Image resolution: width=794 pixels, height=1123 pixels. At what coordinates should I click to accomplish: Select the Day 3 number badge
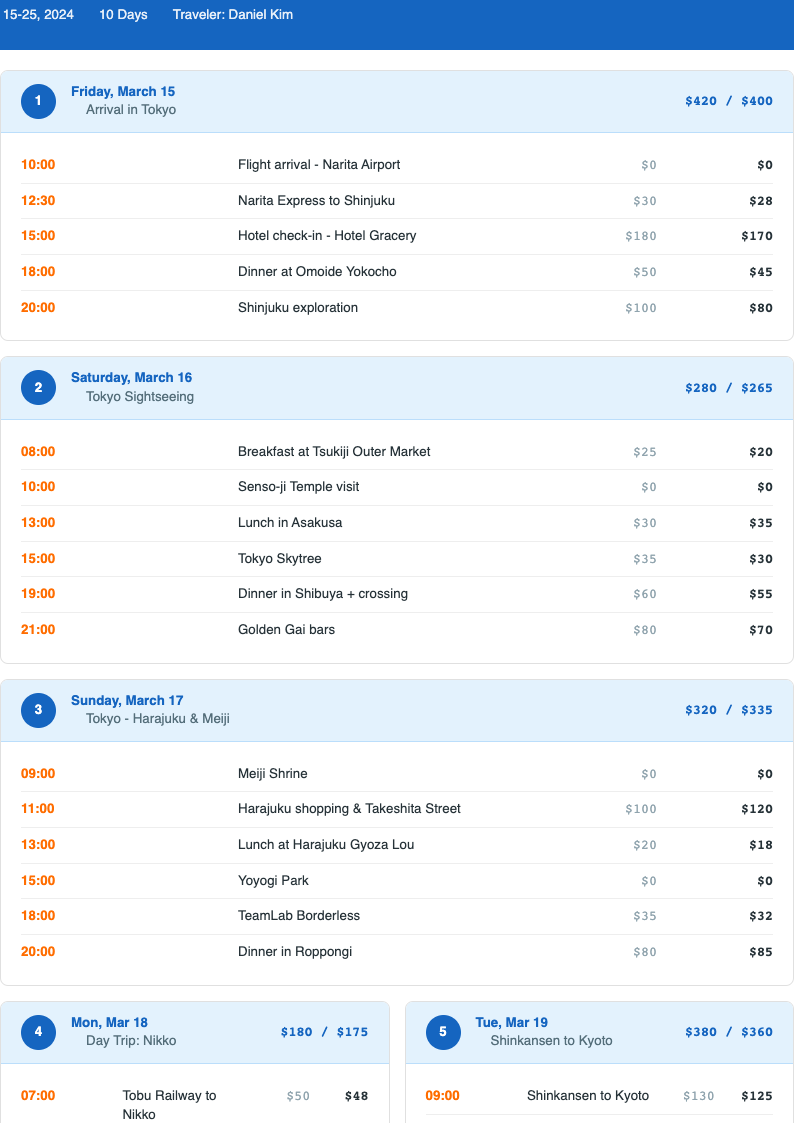tap(38, 710)
